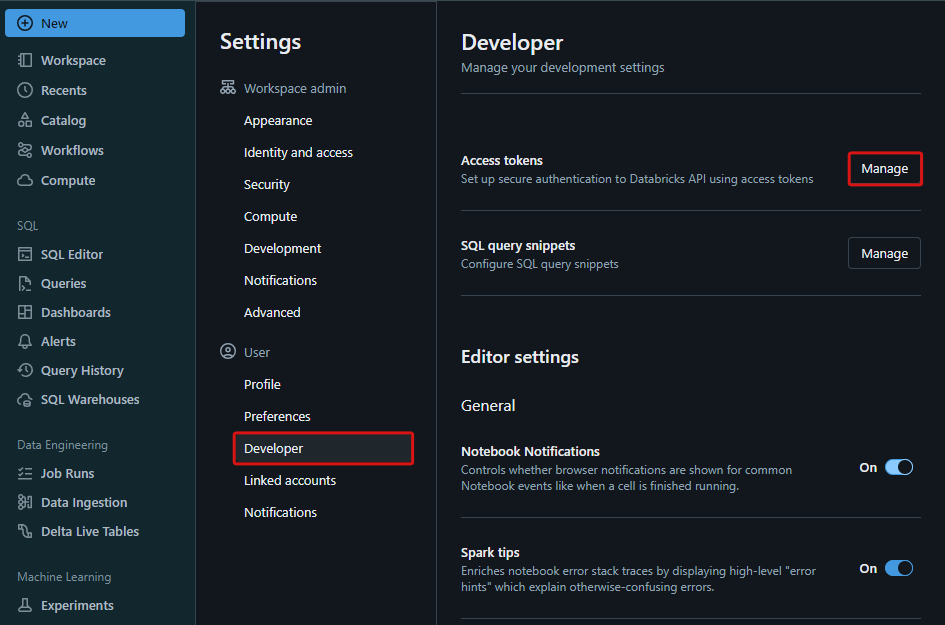The width and height of the screenshot is (945, 625).
Task: Click the Delta Live Tables icon
Action: [x=25, y=531]
